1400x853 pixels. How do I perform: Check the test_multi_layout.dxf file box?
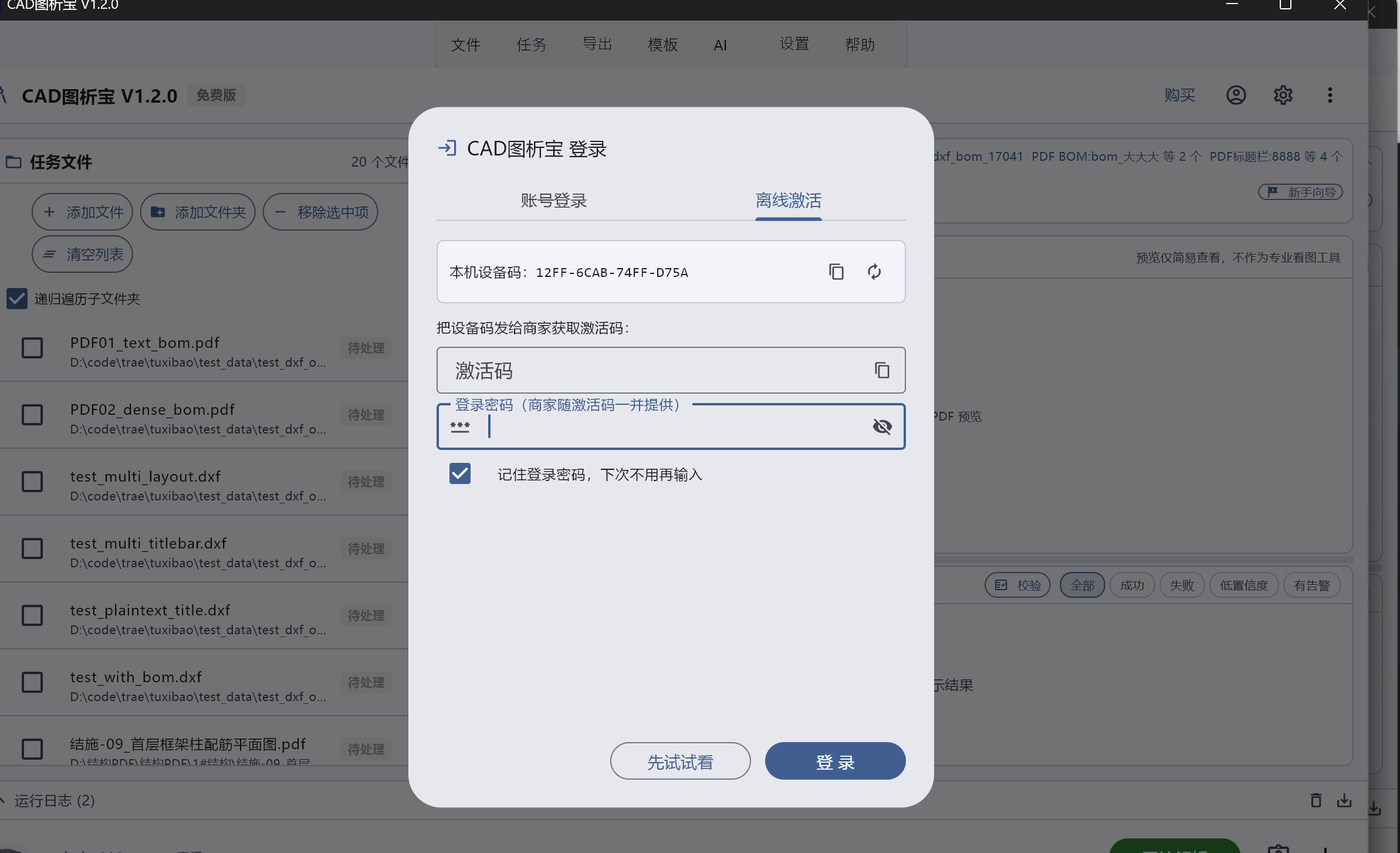pyautogui.click(x=32, y=481)
